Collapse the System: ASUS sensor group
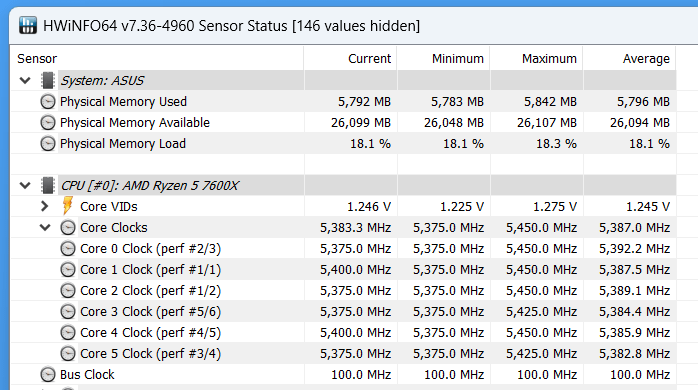Viewport: 698px width, 390px height. pos(25,81)
